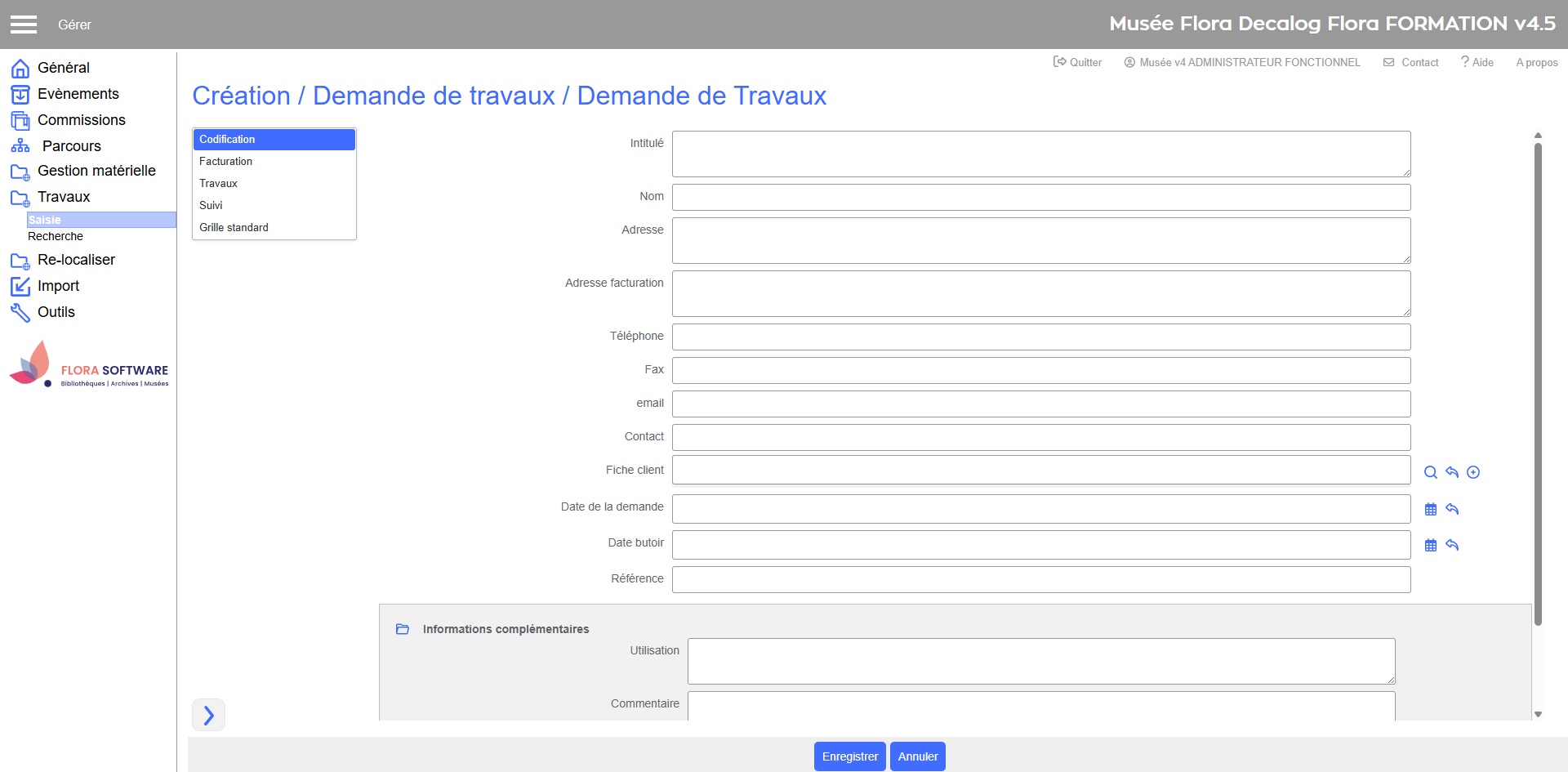Click into the Intitulé text field
The height and width of the screenshot is (772, 1568).
click(1040, 154)
